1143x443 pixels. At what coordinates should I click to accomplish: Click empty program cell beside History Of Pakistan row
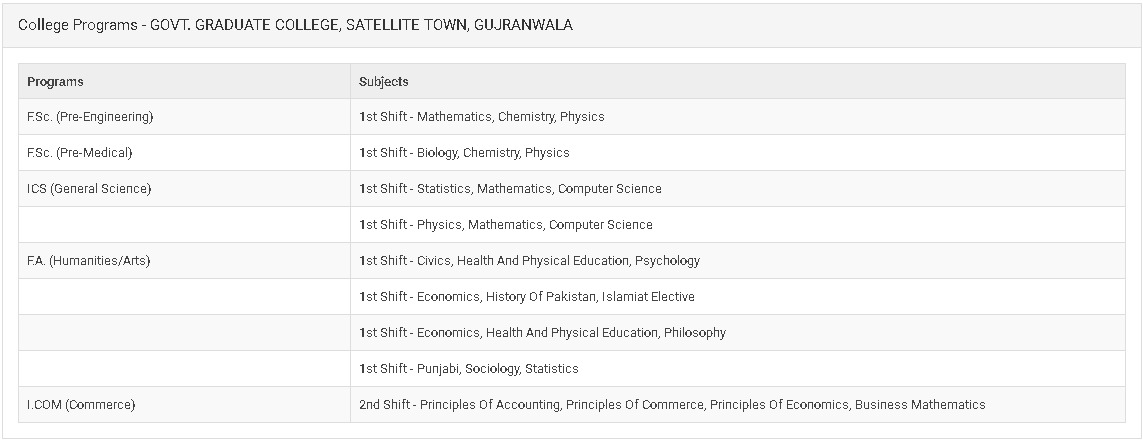point(184,297)
